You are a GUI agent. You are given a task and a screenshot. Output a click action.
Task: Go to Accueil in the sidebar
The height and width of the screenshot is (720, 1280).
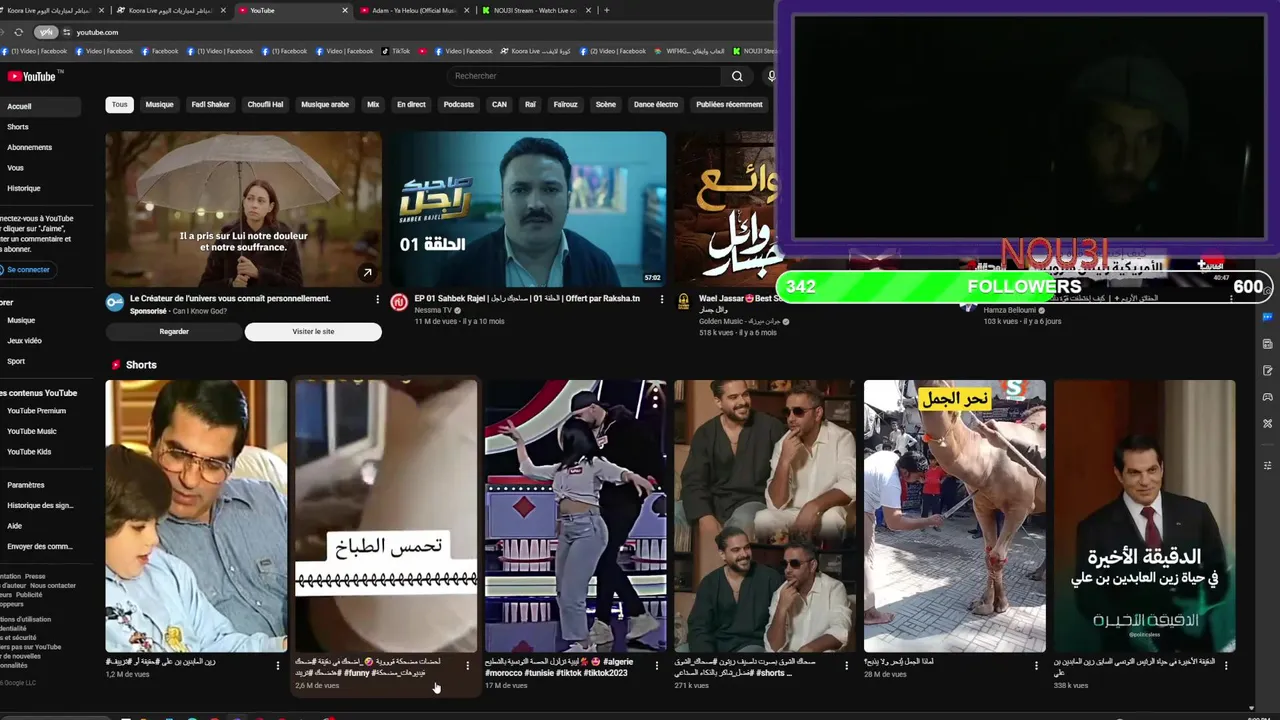coord(40,106)
